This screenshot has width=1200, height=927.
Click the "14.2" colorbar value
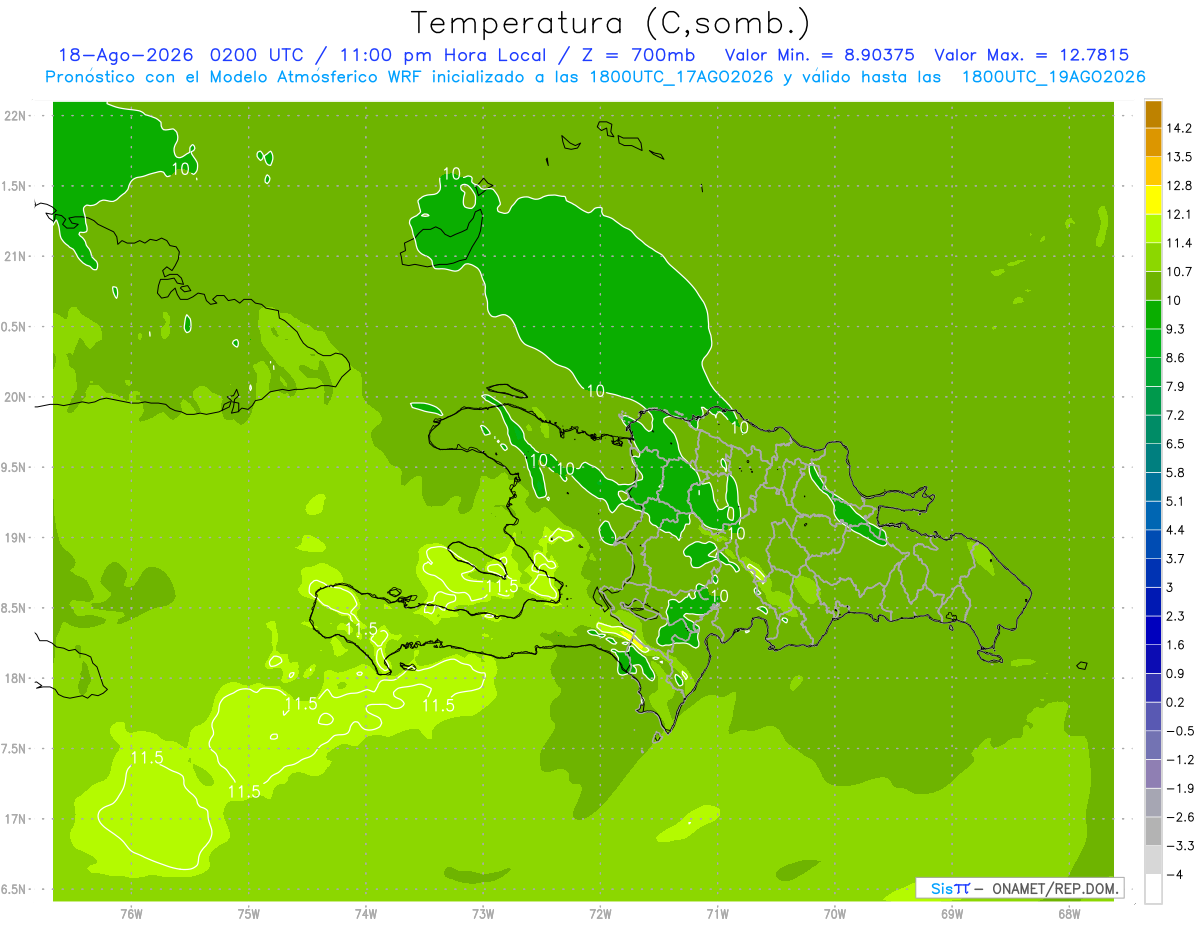tap(1179, 128)
